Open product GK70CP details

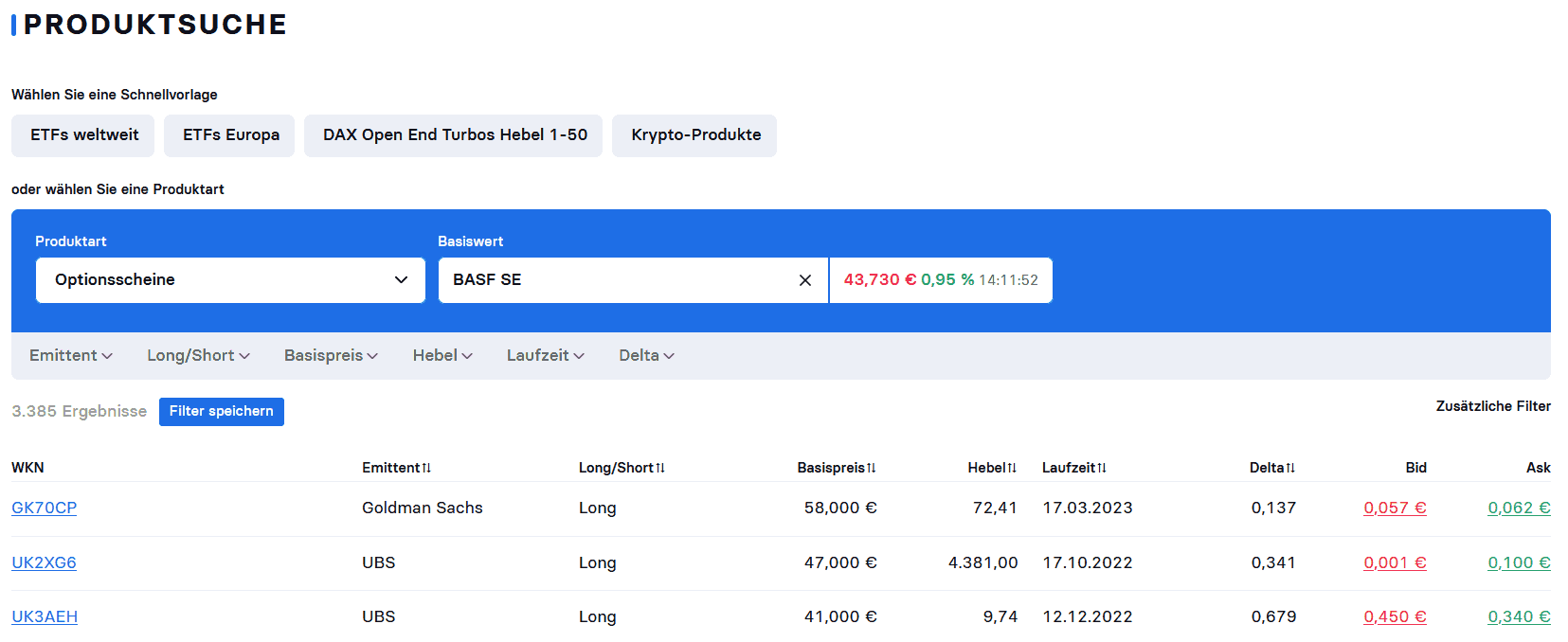45,508
